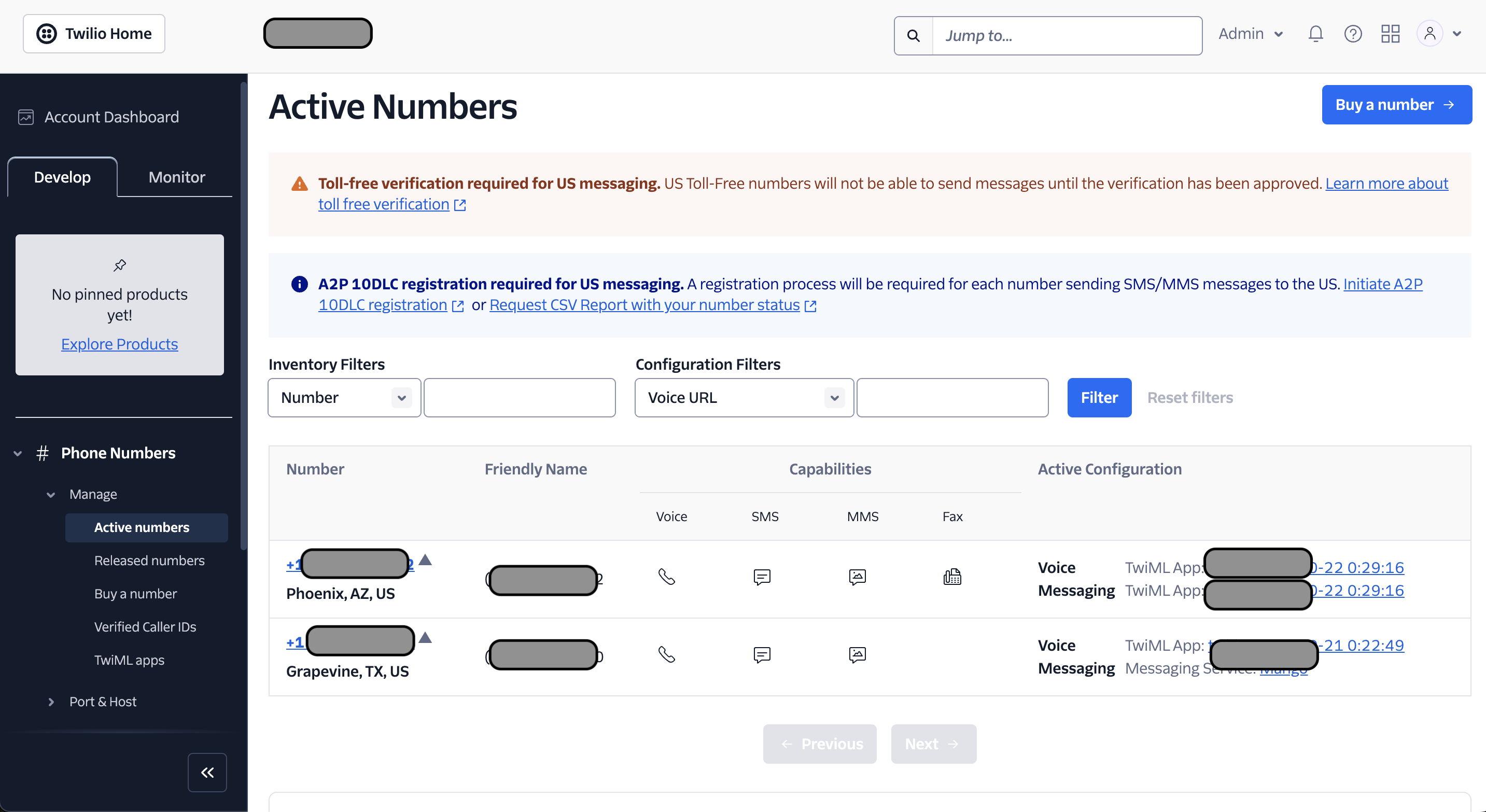Click the sidebar vertical scrollbar

point(244,316)
